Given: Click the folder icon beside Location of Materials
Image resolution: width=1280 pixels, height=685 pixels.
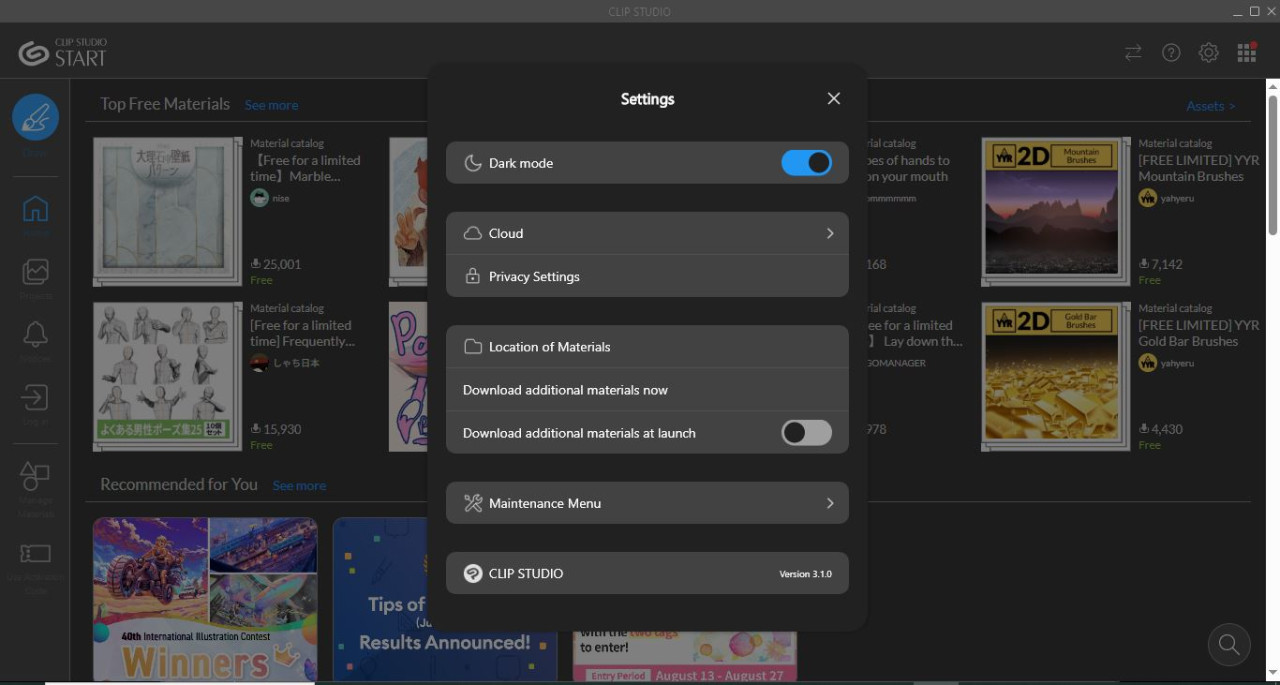Looking at the screenshot, I should click(x=473, y=347).
